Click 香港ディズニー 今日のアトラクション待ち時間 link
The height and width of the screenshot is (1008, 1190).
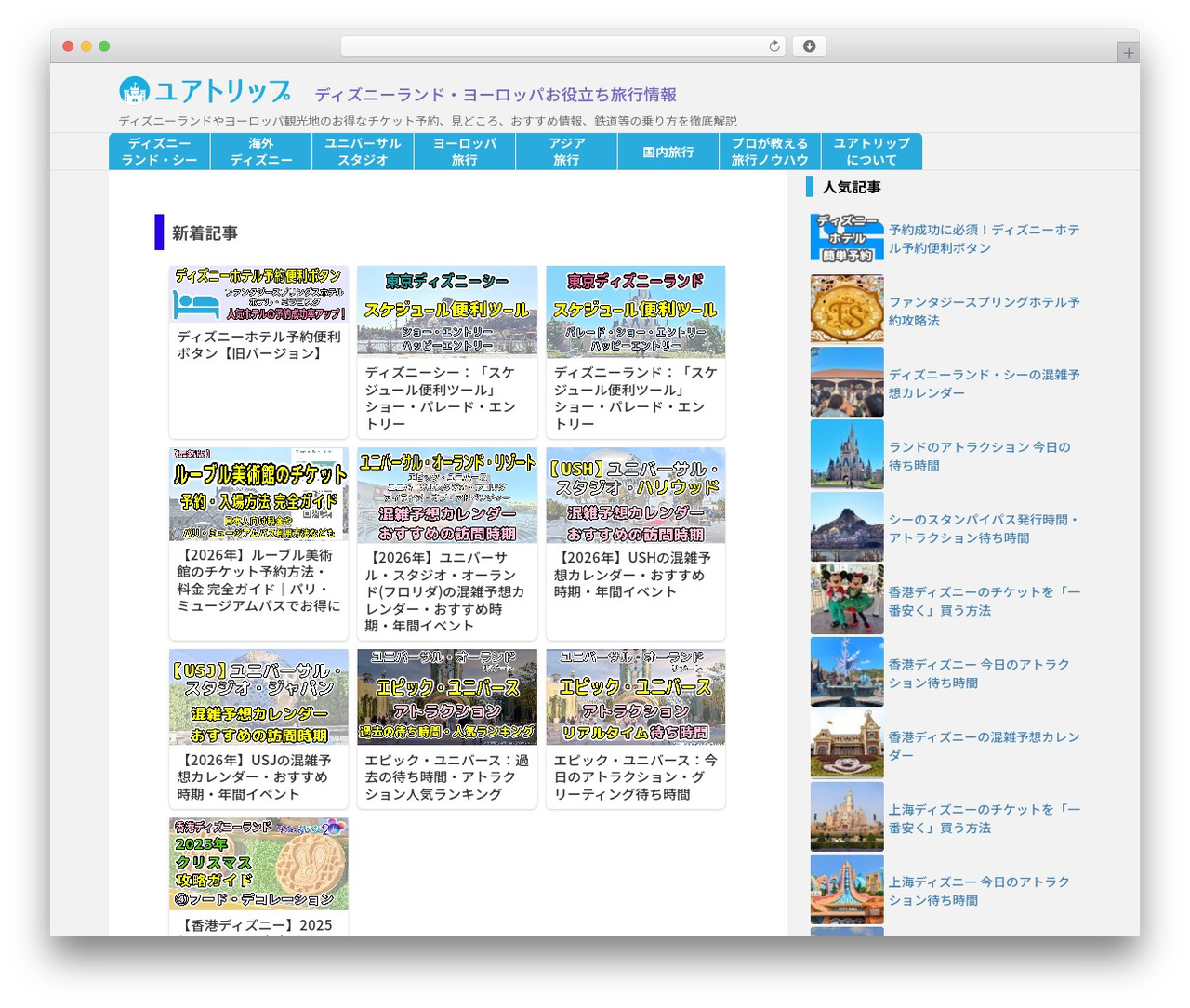pyautogui.click(x=979, y=673)
